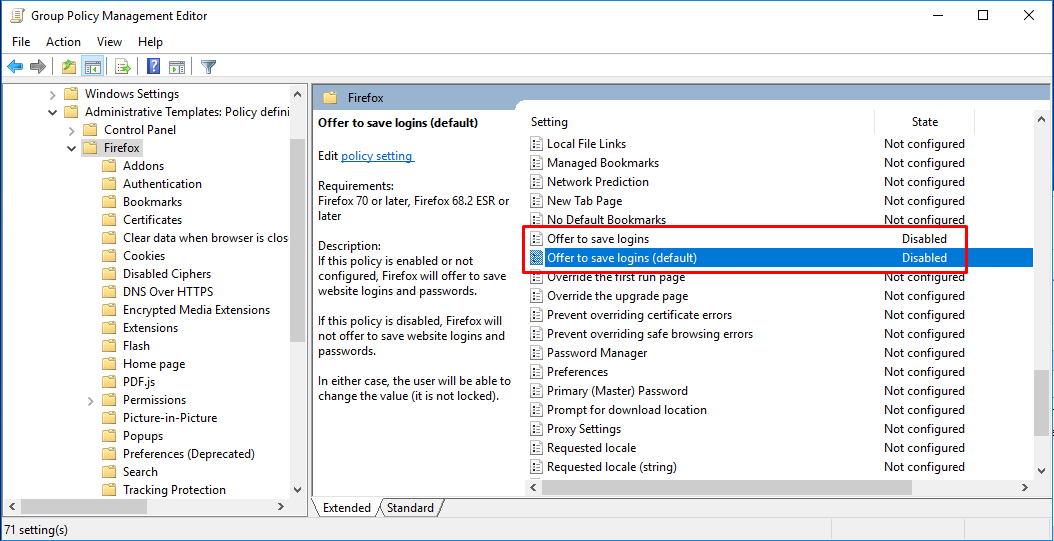Screen dimensions: 1054x541
Task: Expand the Control Panel tree node
Action: coord(72,130)
